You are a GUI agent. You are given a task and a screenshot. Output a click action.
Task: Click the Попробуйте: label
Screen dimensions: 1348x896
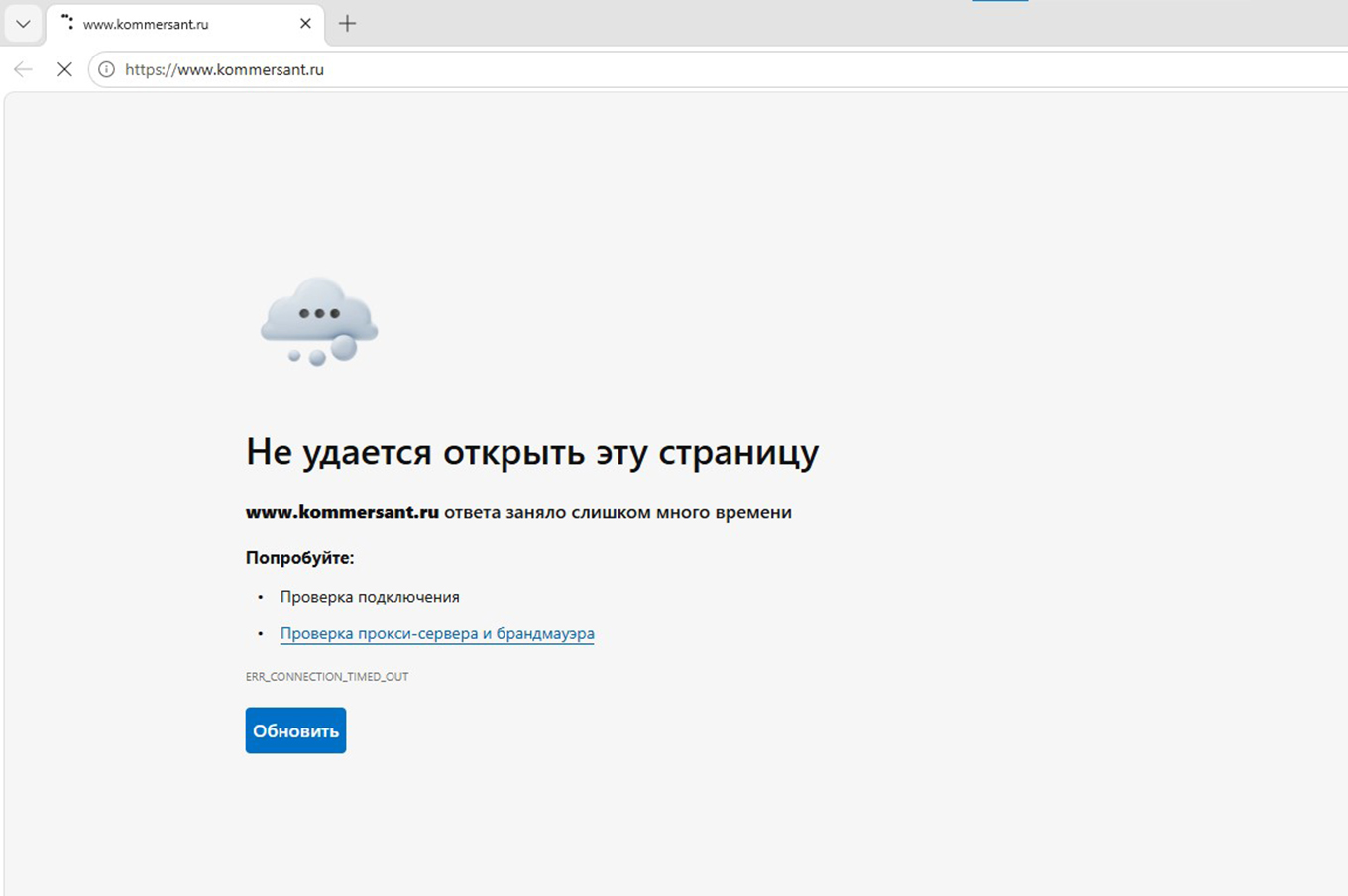coord(299,558)
